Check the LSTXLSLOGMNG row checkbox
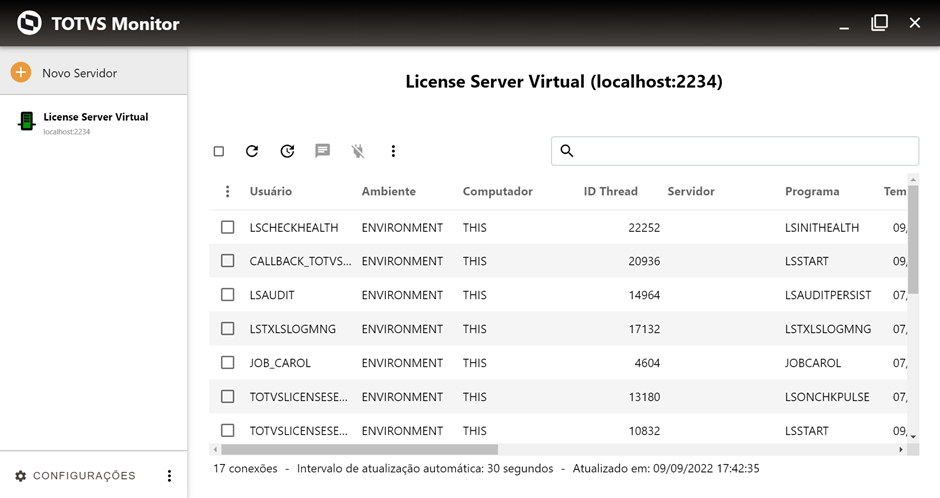The width and height of the screenshot is (940, 498). tap(228, 328)
